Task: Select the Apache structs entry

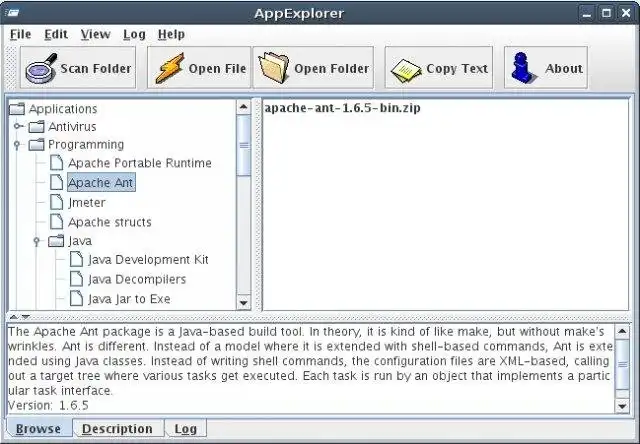Action: (109, 222)
